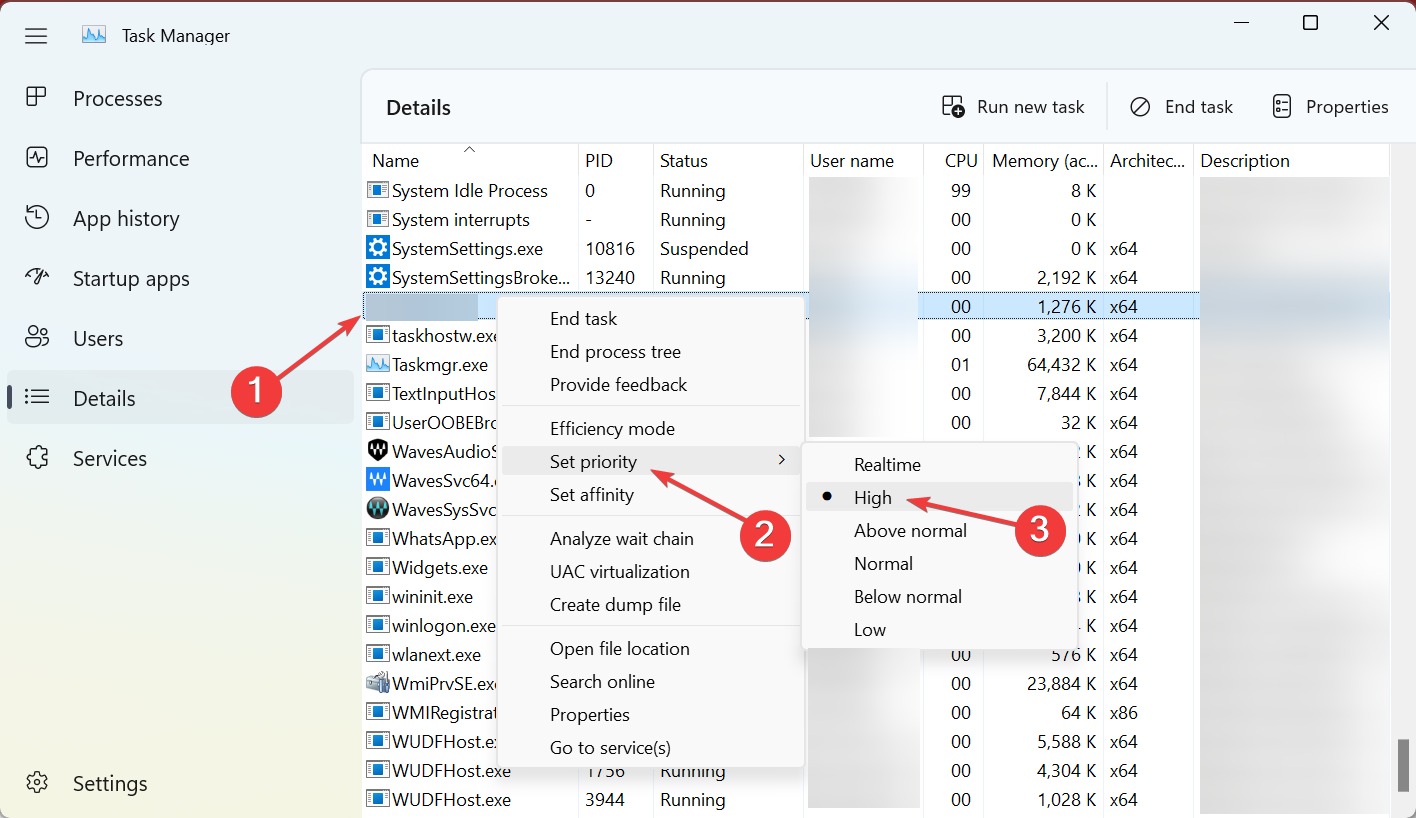Expand the Set priority submenu
1416x818 pixels.
(651, 462)
